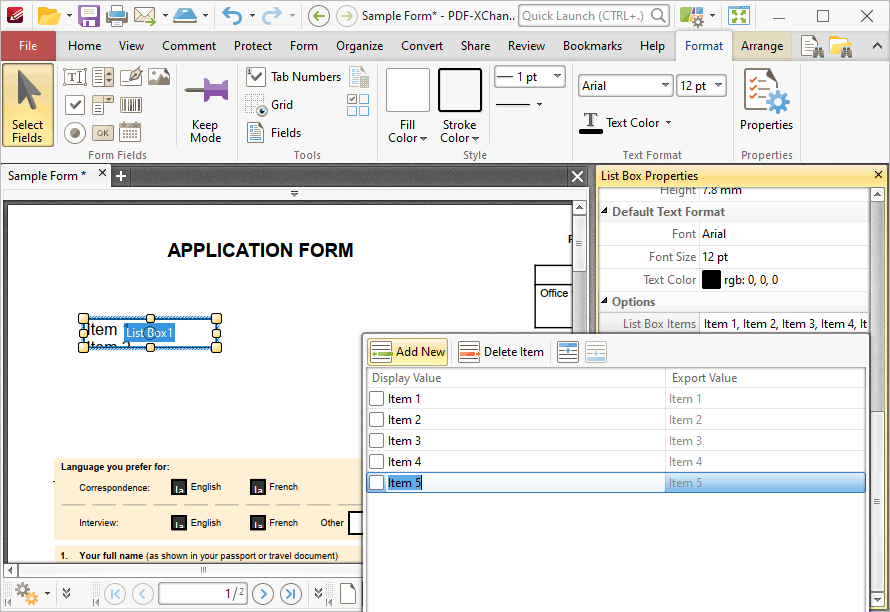Click the Email icon in toolbar

(x=145, y=16)
